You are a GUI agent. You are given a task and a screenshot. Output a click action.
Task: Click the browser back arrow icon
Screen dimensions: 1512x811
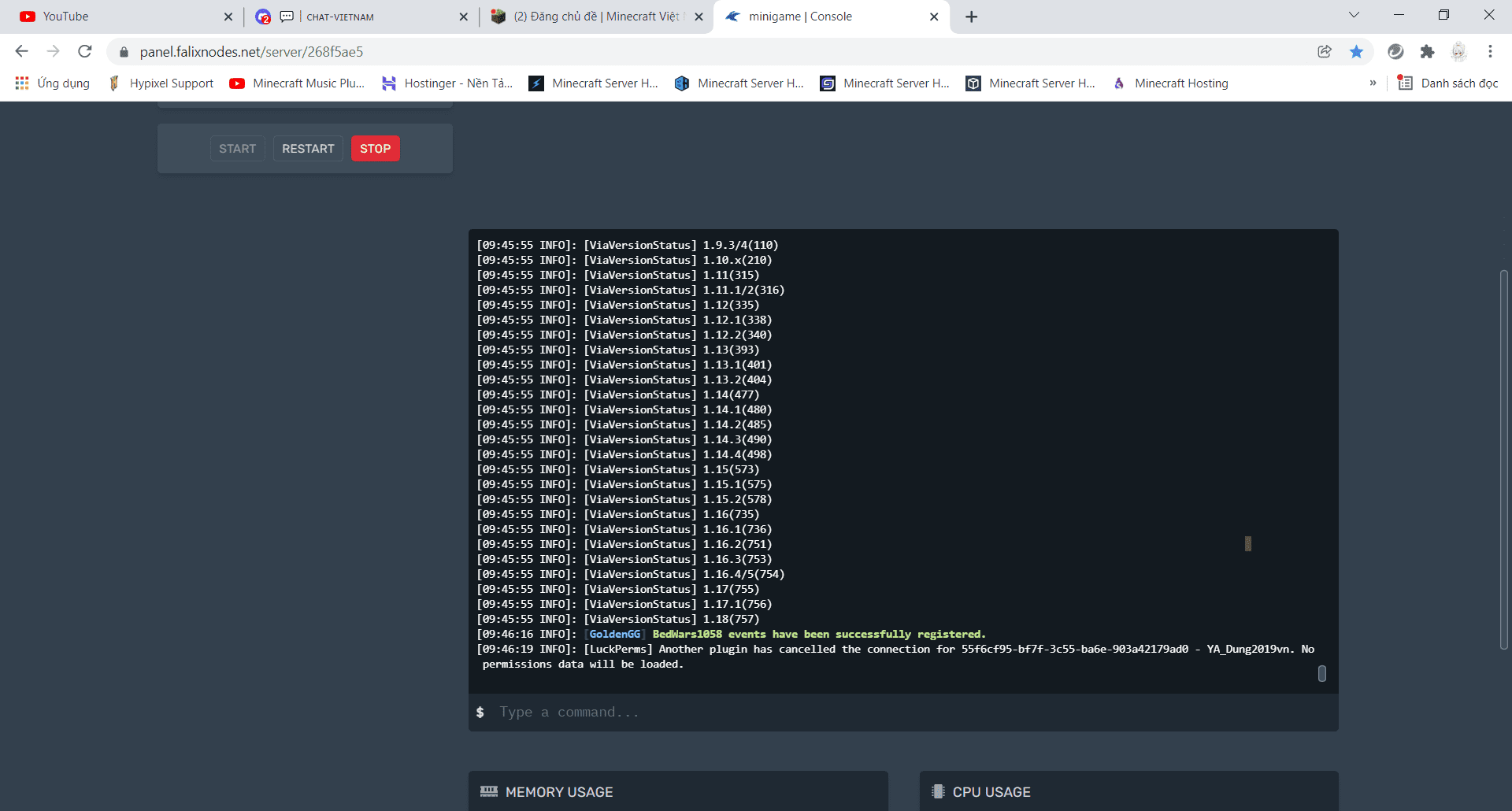(21, 52)
